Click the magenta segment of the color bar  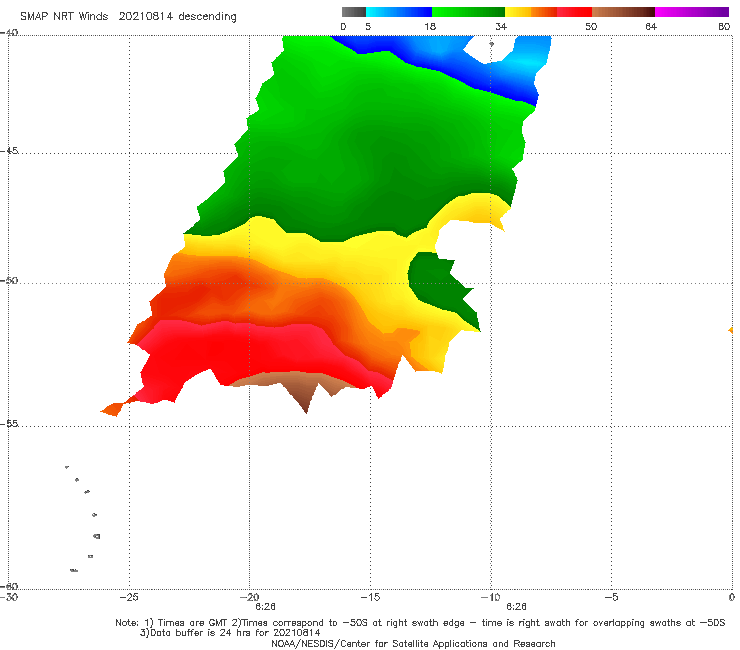tap(692, 12)
